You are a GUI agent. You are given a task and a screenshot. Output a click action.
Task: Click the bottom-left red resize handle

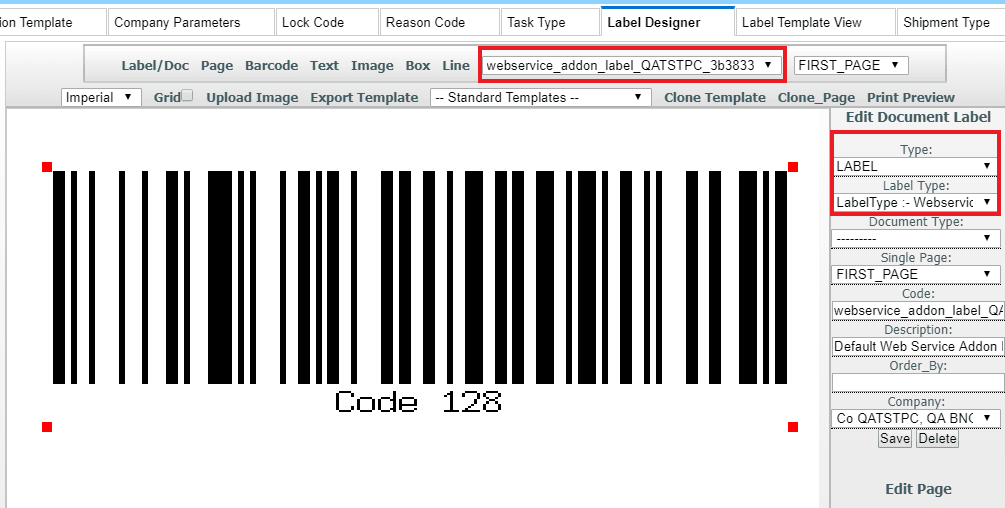coord(47,427)
